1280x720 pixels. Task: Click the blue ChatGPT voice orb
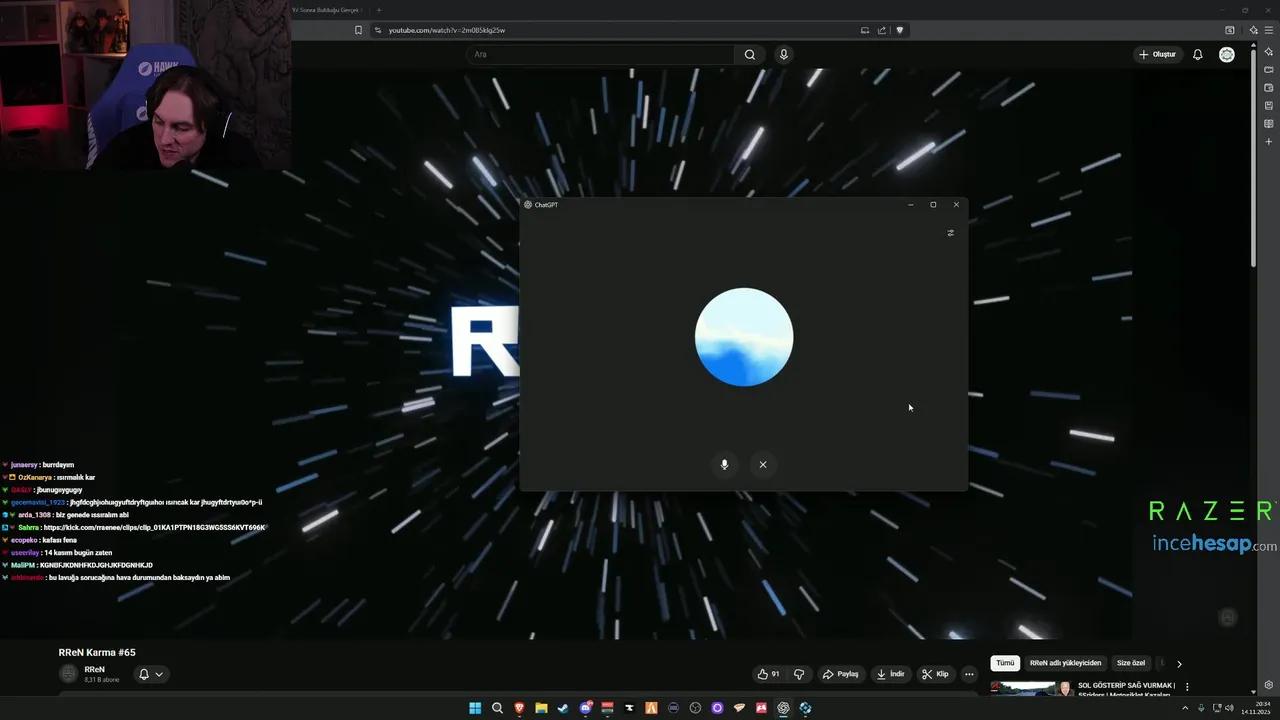(744, 337)
